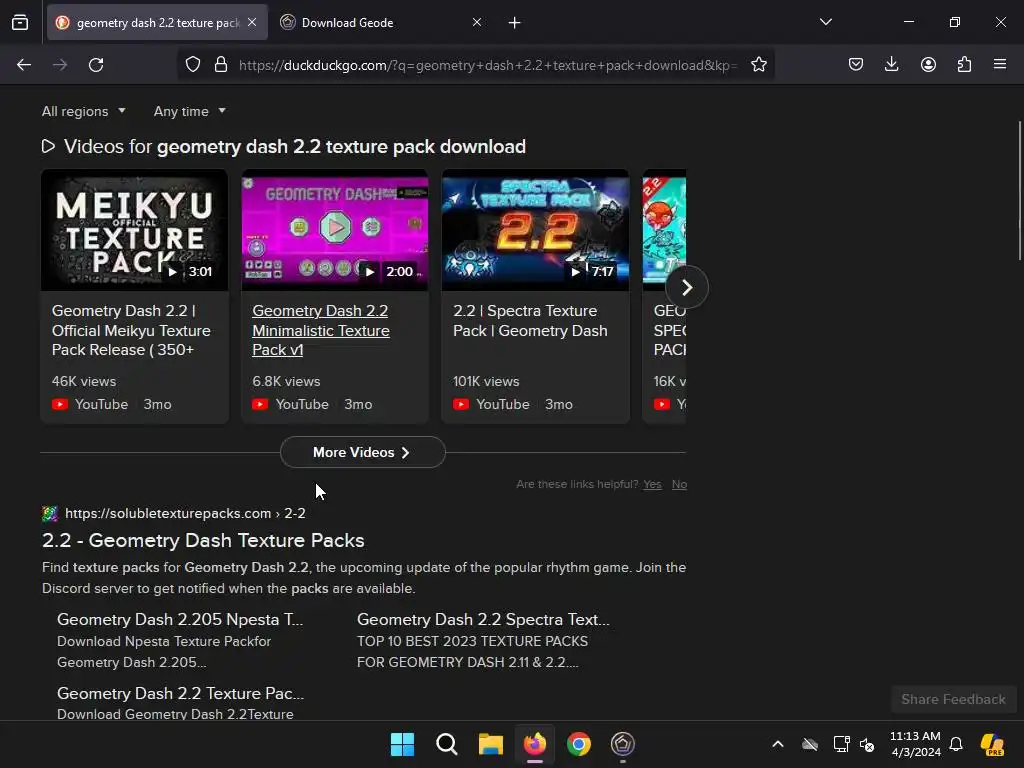Open 2.2 - Geometry Dash Texture Packs result
The width and height of the screenshot is (1024, 768).
(203, 540)
